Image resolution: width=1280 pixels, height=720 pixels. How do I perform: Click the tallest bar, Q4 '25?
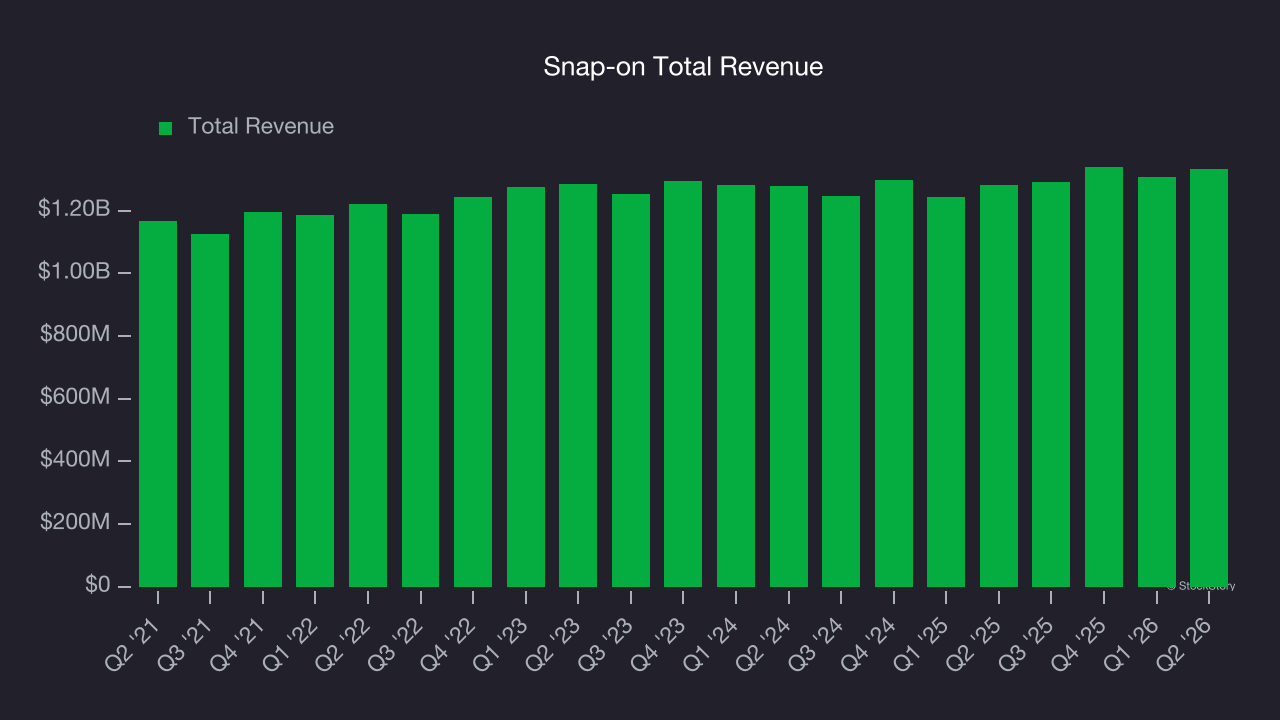pyautogui.click(x=1104, y=377)
